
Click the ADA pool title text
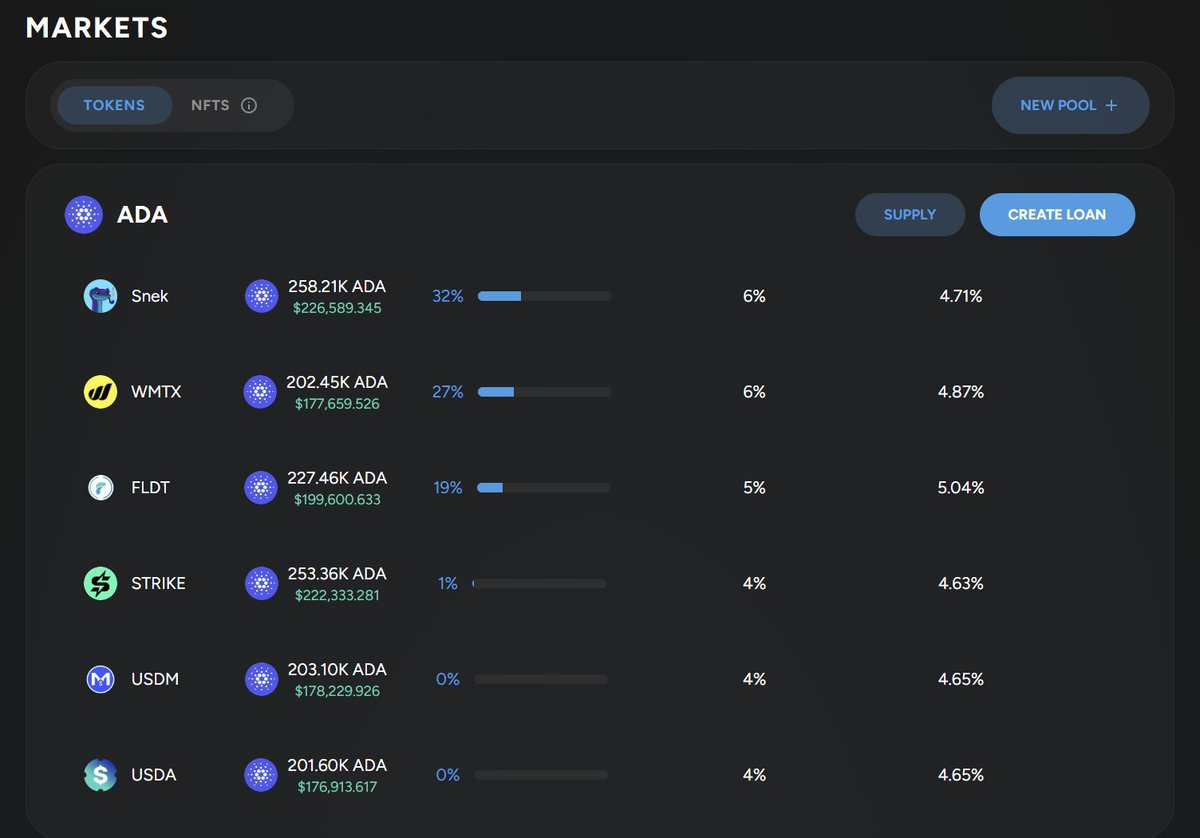coord(142,215)
